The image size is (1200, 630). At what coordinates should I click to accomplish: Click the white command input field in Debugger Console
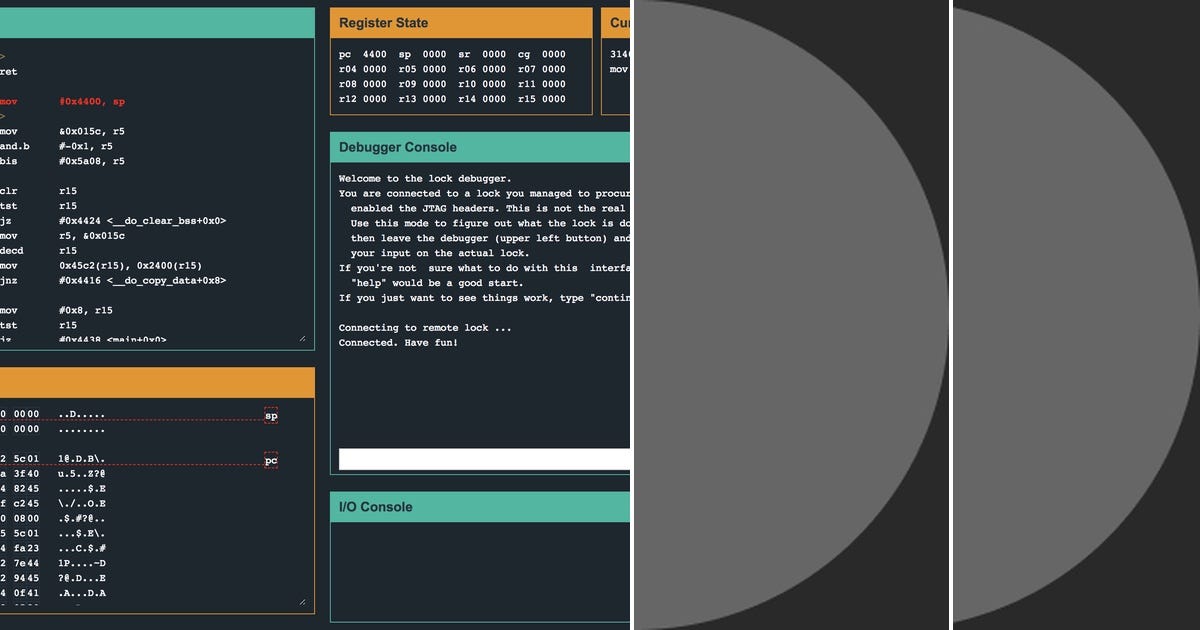coord(480,459)
